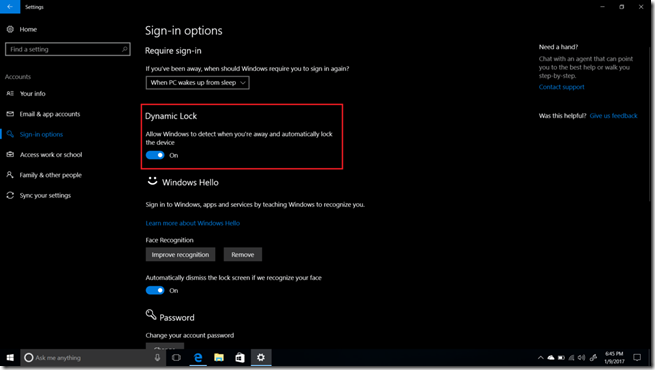
Task: Click the volume speaker tray icon
Action: click(581, 357)
